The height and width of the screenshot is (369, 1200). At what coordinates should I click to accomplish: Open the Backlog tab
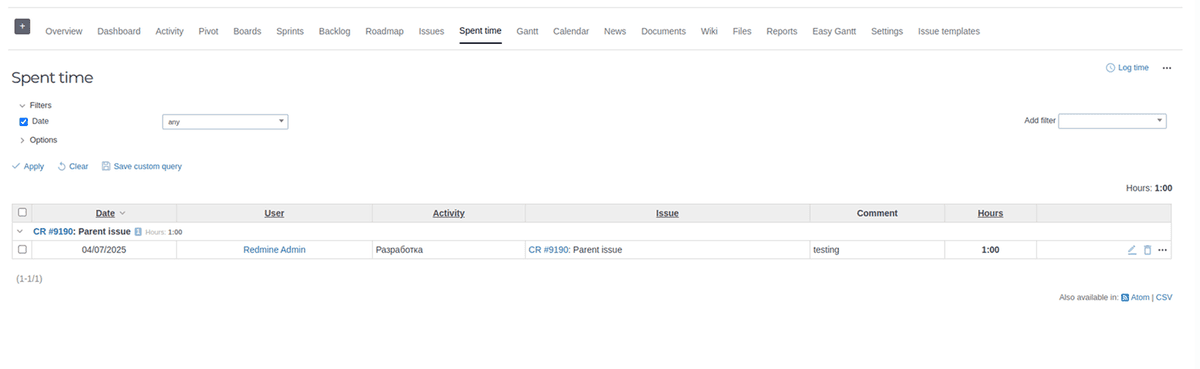point(335,31)
